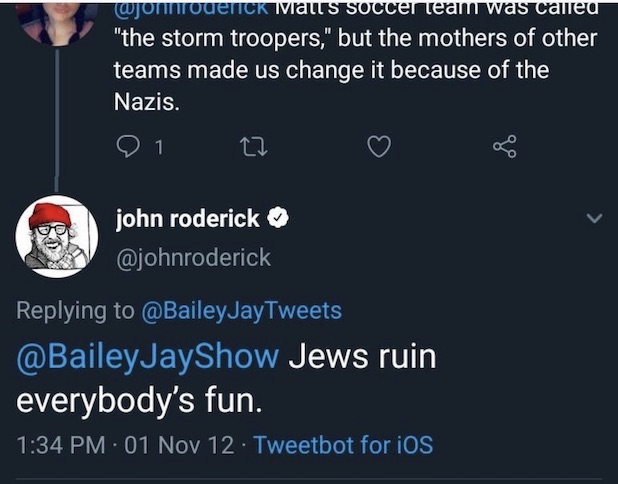Screen dimensions: 618x484
Task: Expand the chevron menu on john roderick's tweet
Action: (x=594, y=219)
